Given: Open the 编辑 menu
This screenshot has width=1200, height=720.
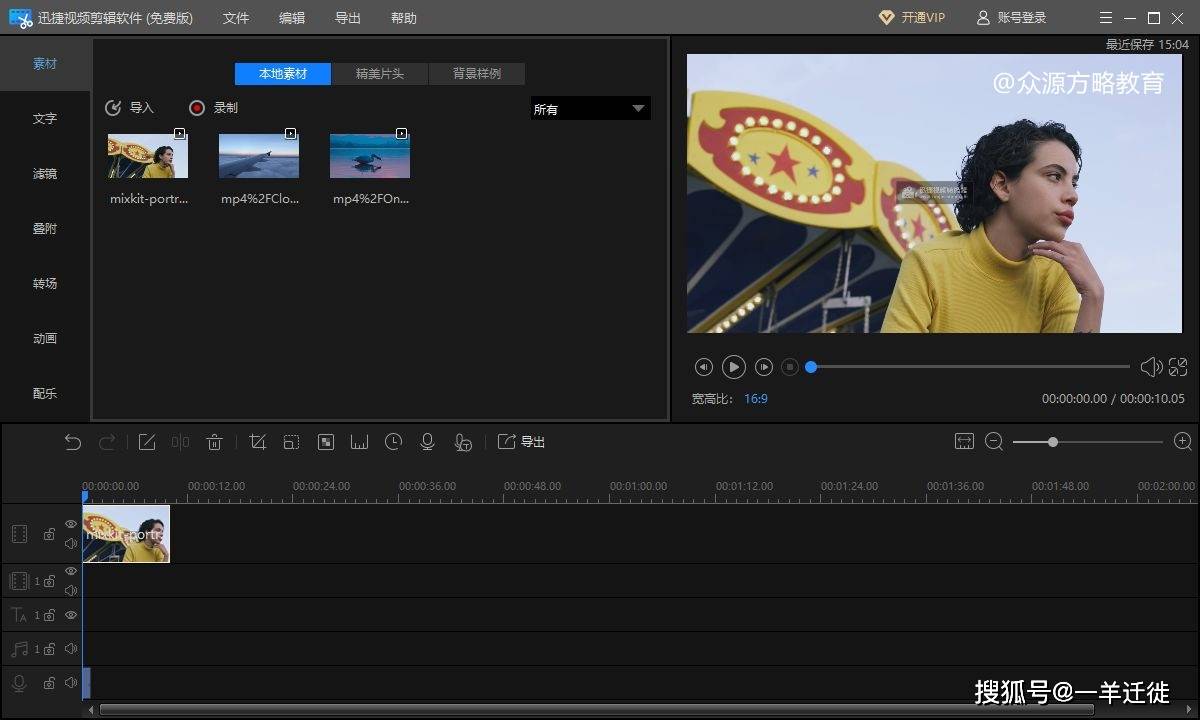Looking at the screenshot, I should pos(292,18).
